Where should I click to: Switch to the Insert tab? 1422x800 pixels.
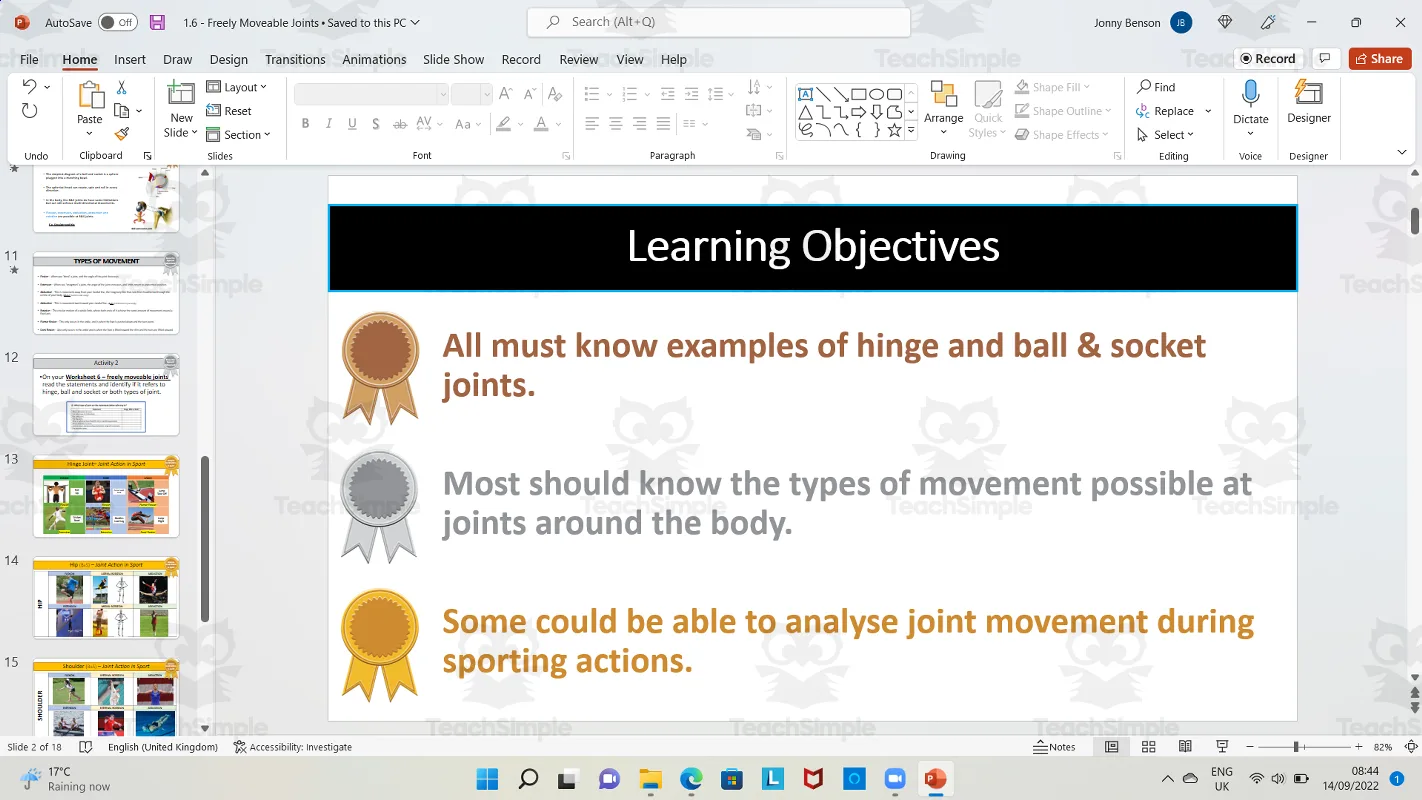point(129,59)
